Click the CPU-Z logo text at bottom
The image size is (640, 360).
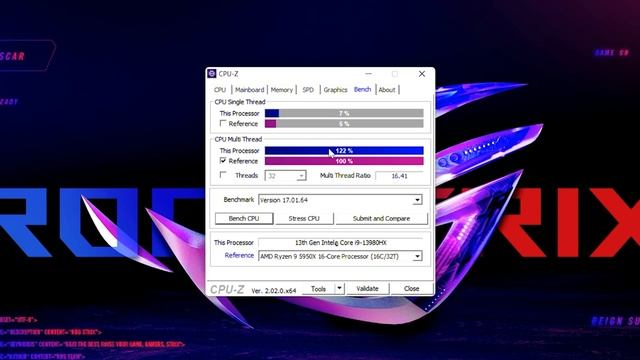(x=227, y=289)
